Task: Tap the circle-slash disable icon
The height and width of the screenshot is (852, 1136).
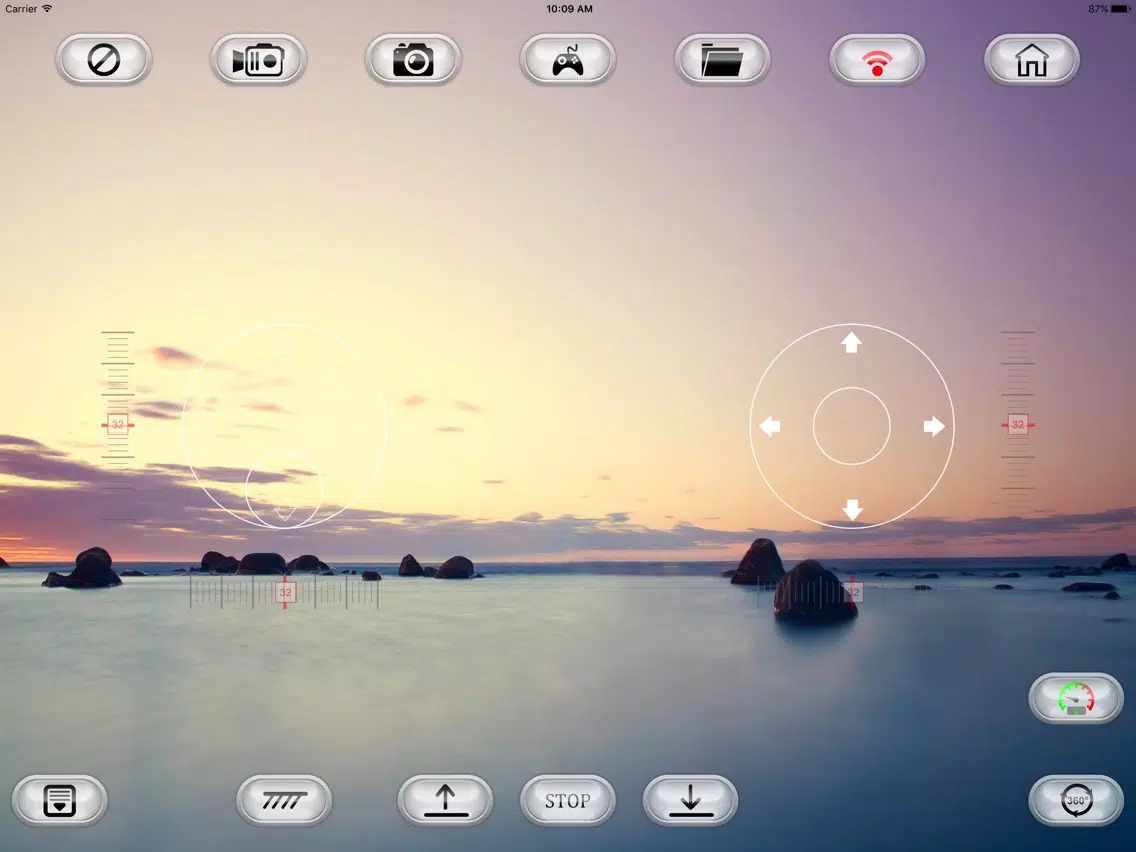Action: click(x=104, y=59)
